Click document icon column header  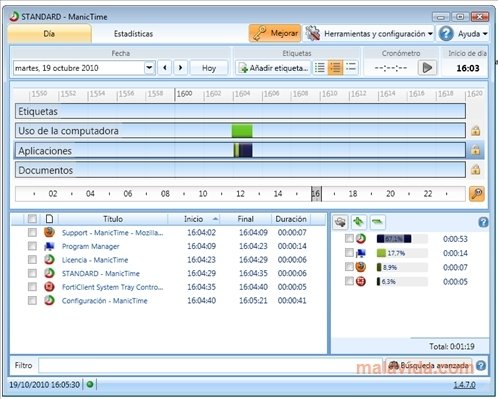[49, 219]
